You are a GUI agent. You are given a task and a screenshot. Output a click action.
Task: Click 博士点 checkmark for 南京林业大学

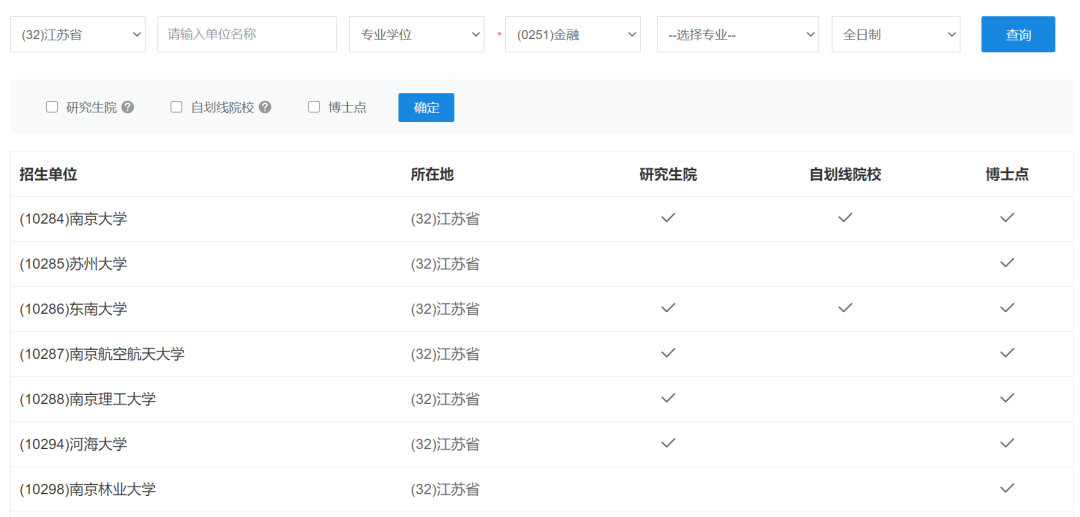1007,488
